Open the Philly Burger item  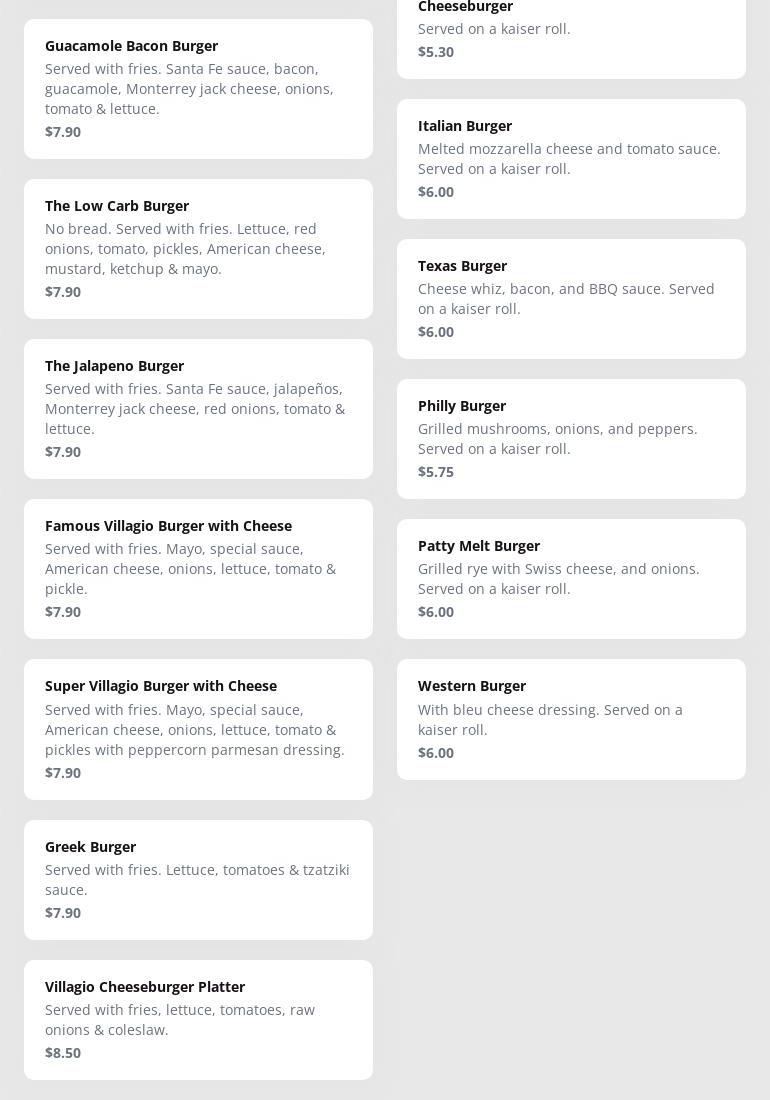click(571, 439)
